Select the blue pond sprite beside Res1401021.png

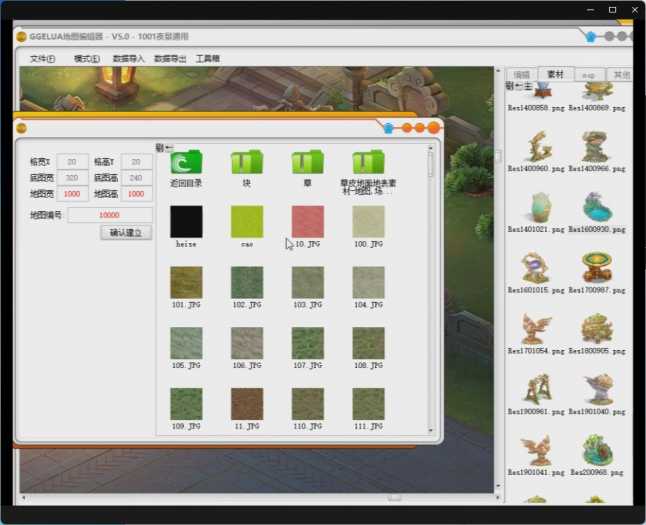597,207
